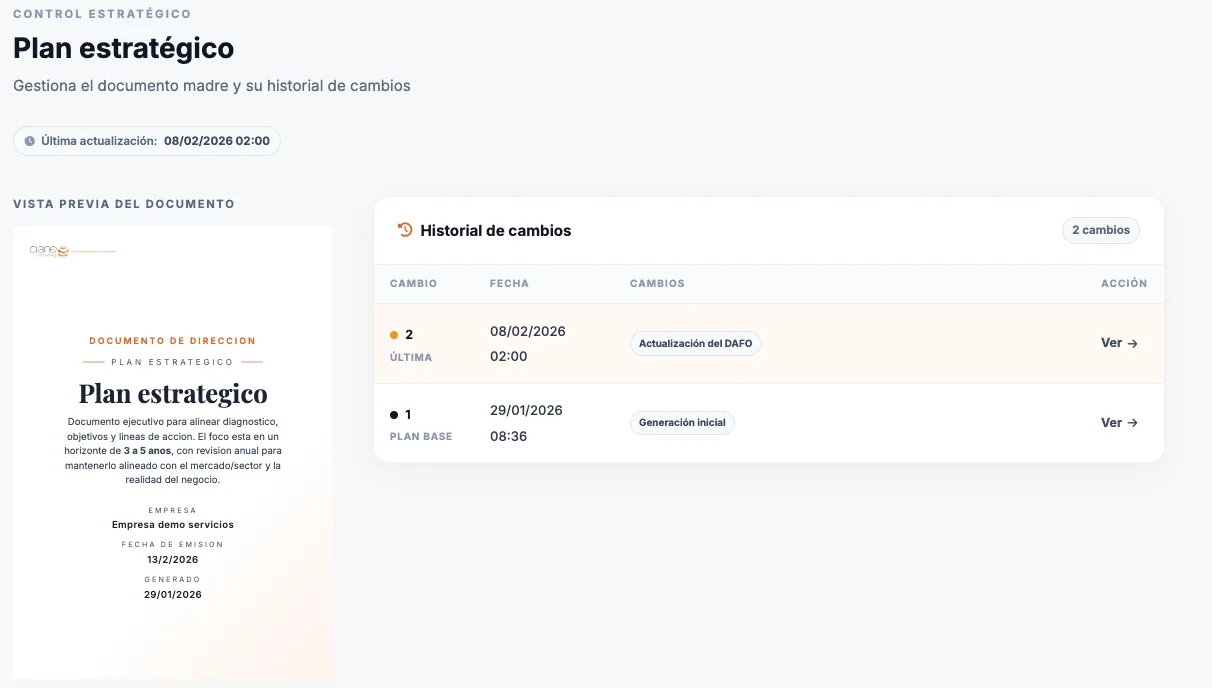This screenshot has width=1212, height=688.
Task: Click the Actualización del DAFO tag
Action: 696,343
